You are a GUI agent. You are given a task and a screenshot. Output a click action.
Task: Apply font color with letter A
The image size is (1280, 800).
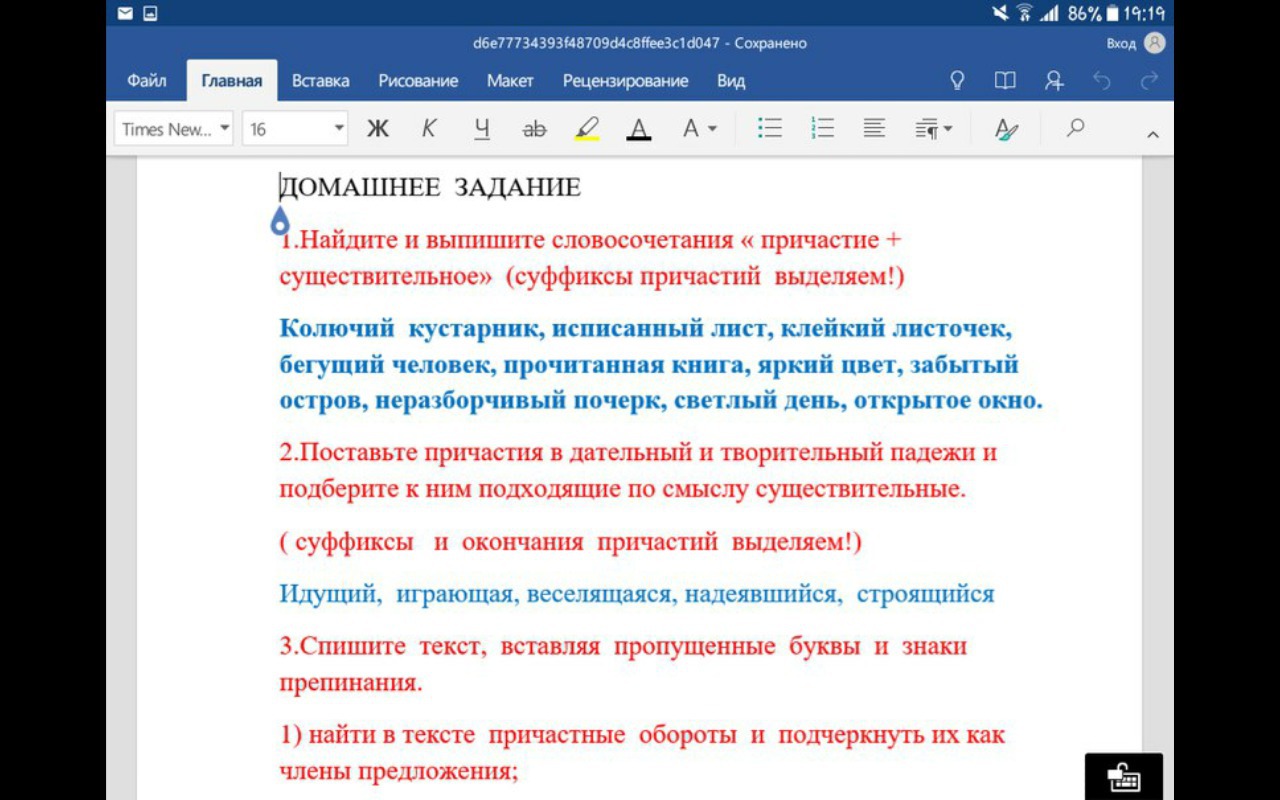point(639,129)
